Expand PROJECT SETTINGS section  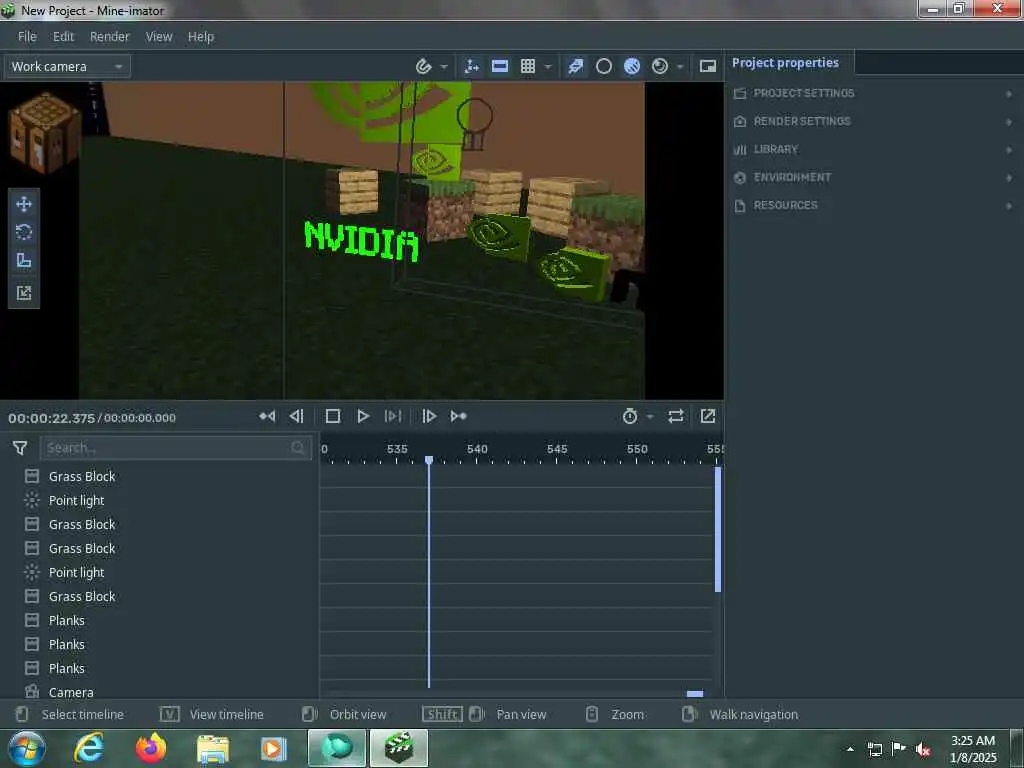(874, 93)
